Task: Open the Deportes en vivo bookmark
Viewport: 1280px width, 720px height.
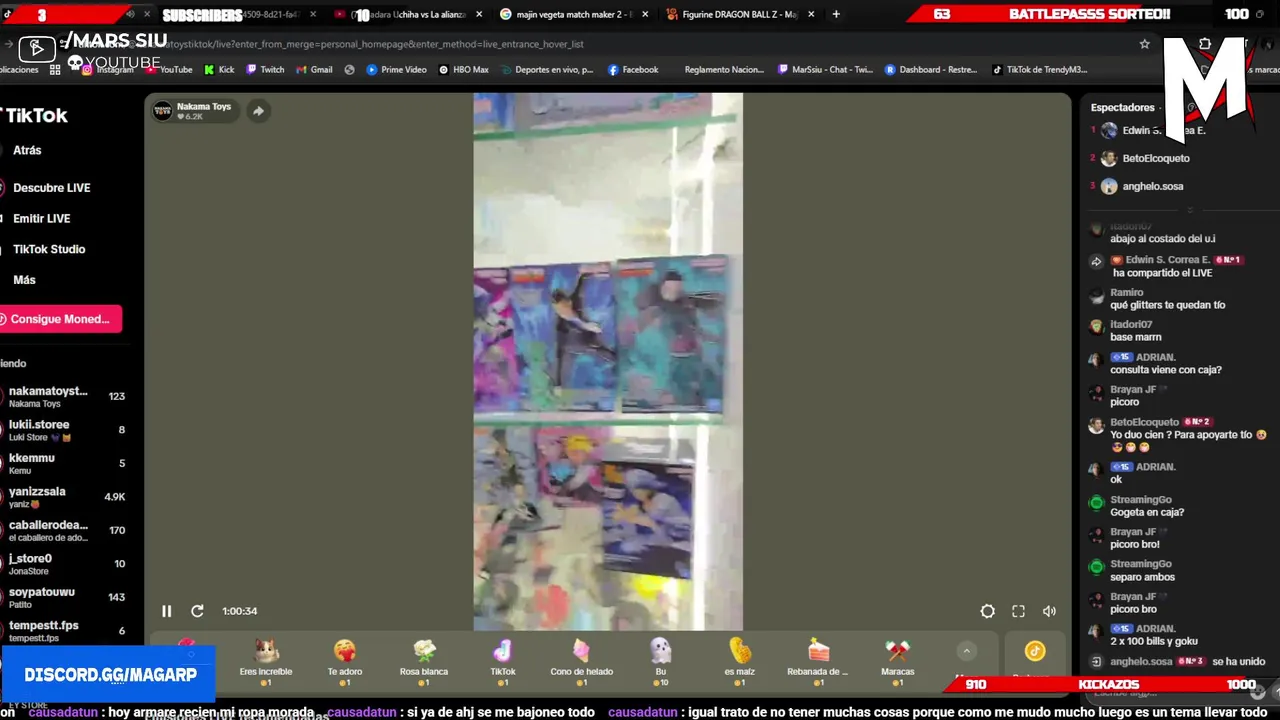Action: pyautogui.click(x=546, y=70)
